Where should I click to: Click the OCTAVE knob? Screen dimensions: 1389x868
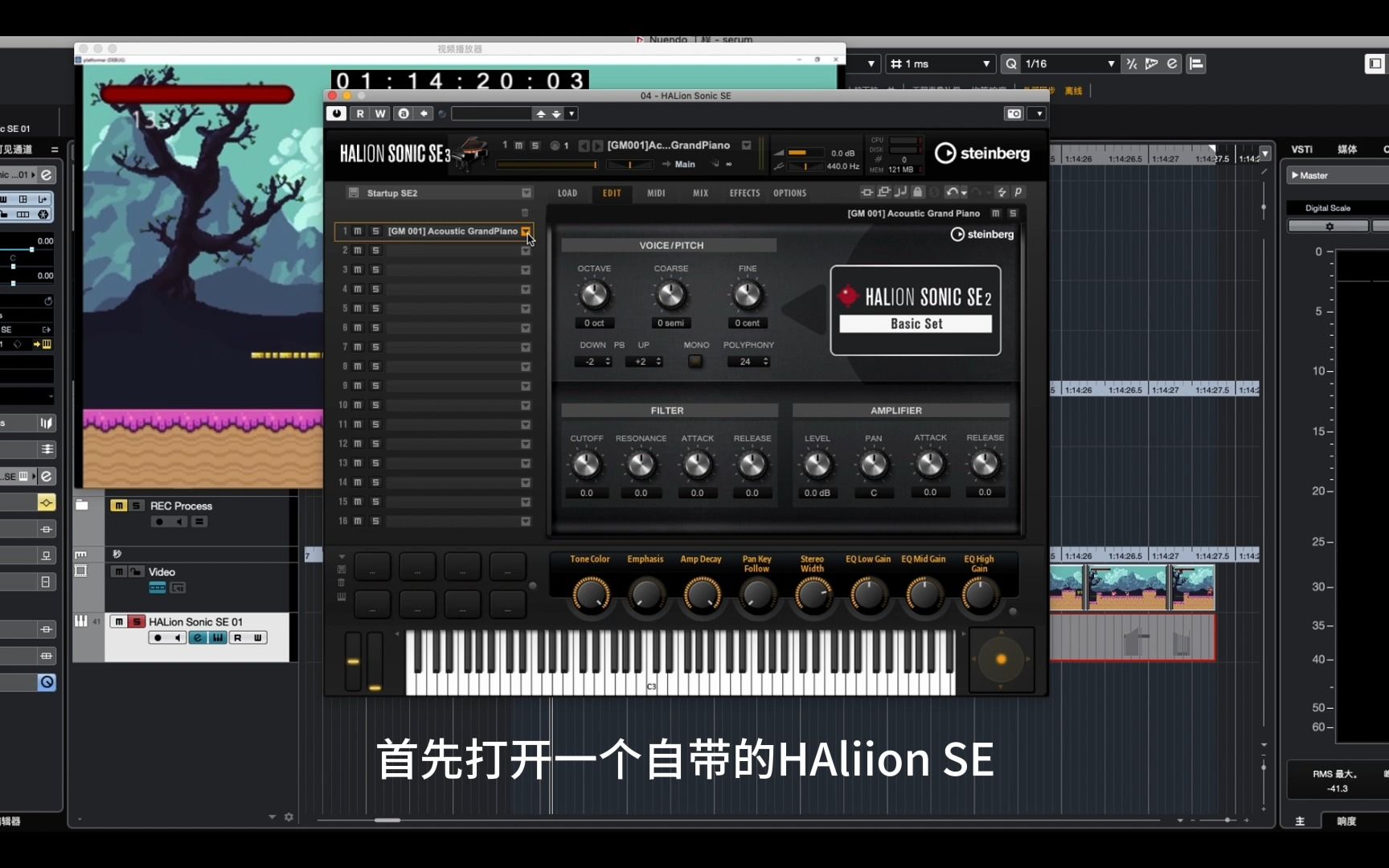pyautogui.click(x=594, y=295)
